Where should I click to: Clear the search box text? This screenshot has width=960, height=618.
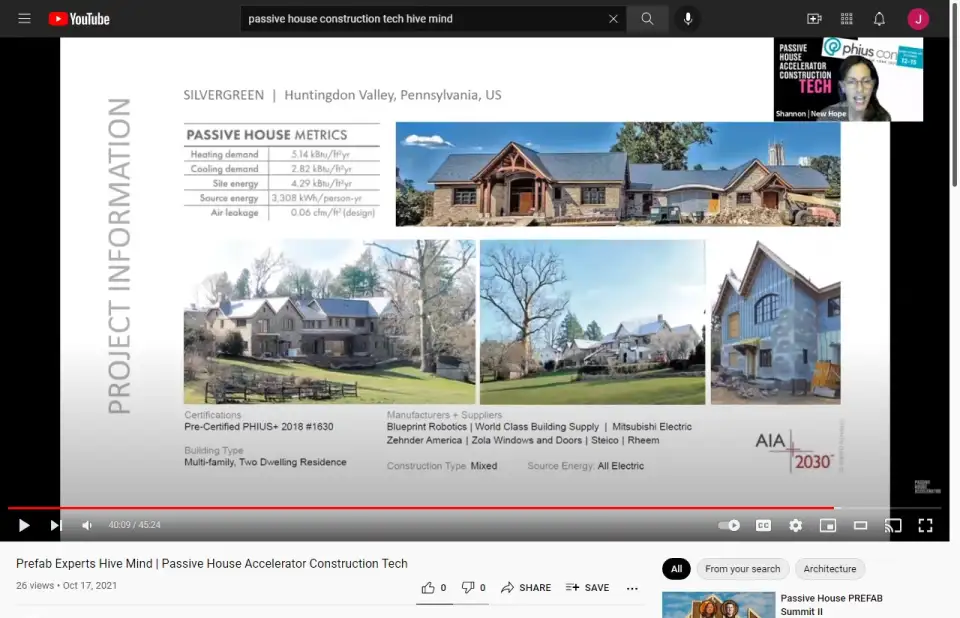613,19
